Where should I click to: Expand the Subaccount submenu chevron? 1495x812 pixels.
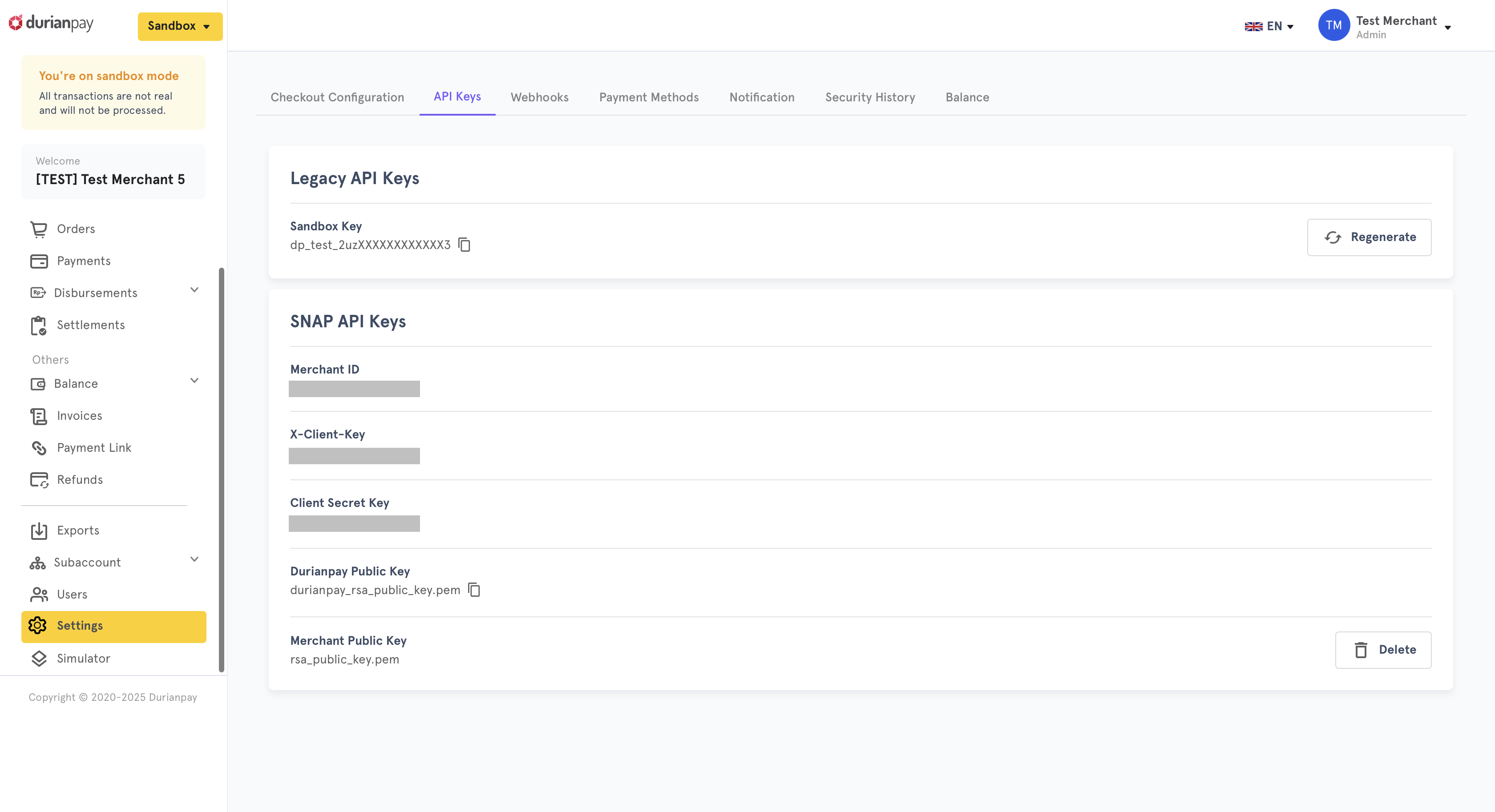(194, 560)
